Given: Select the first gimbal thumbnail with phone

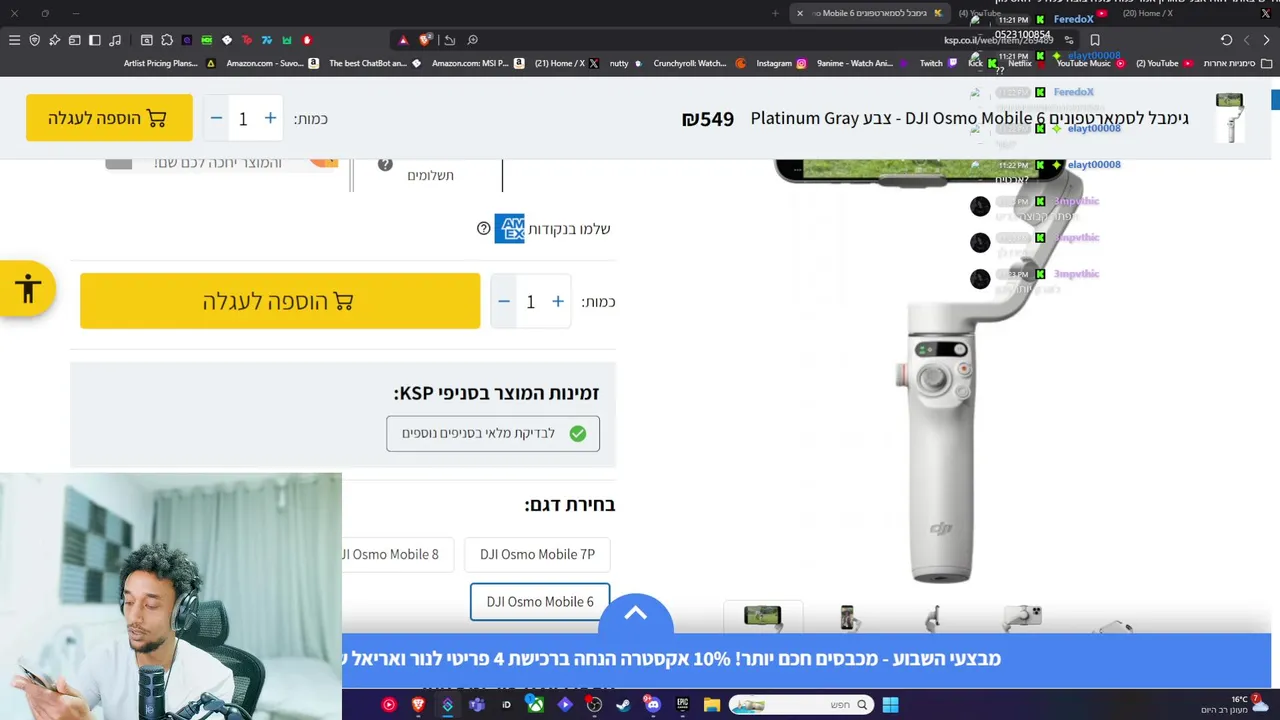Looking at the screenshot, I should click(x=762, y=617).
